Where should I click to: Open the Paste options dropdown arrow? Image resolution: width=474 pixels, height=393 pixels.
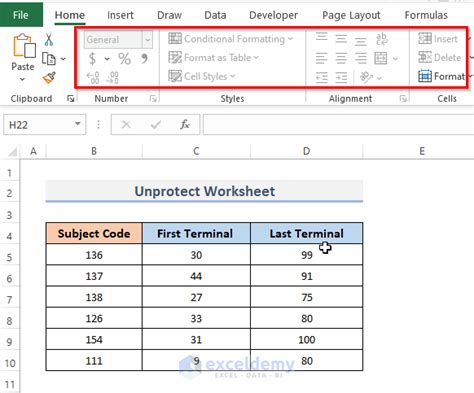22,79
